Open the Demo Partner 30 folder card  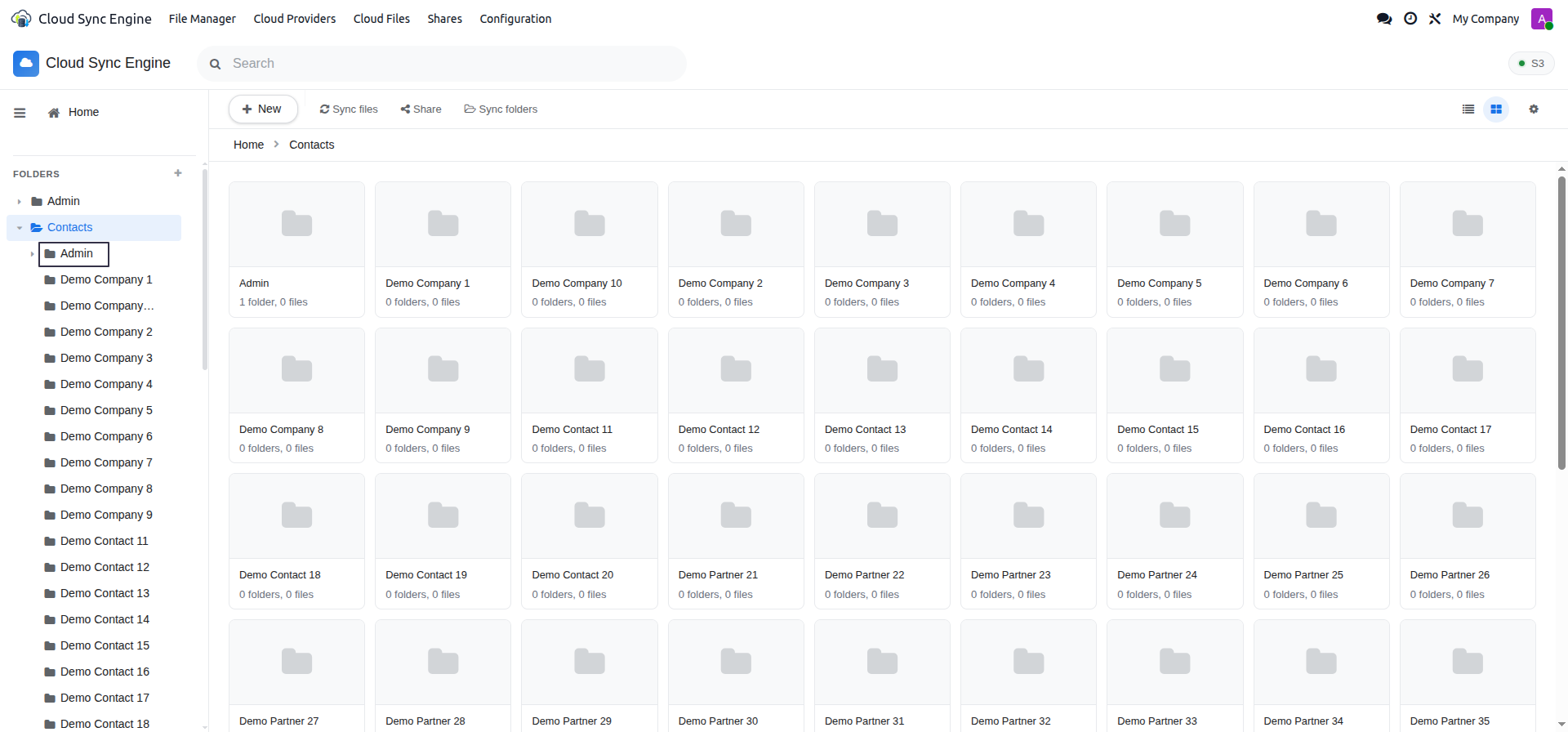pos(736,676)
